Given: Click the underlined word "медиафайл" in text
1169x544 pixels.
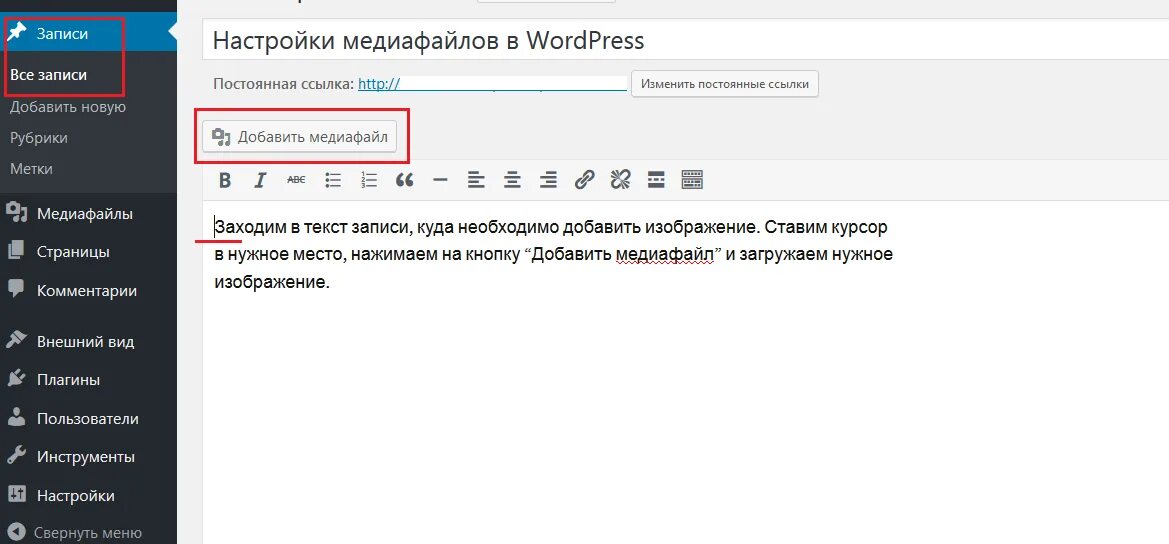Looking at the screenshot, I should tap(664, 255).
